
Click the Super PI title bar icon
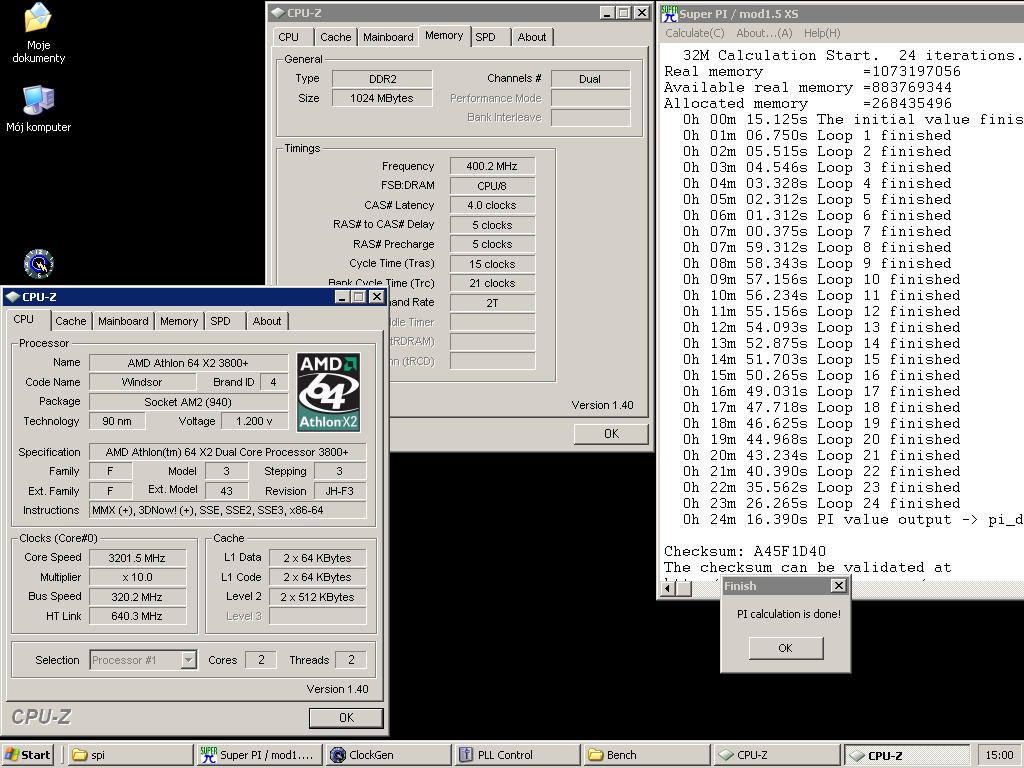tap(668, 13)
